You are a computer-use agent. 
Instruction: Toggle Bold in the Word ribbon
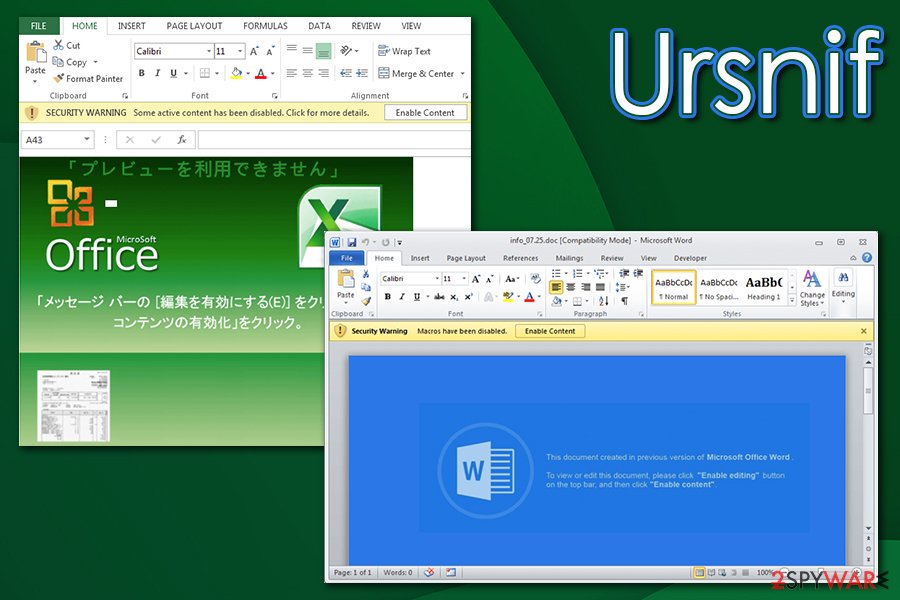pyautogui.click(x=387, y=297)
